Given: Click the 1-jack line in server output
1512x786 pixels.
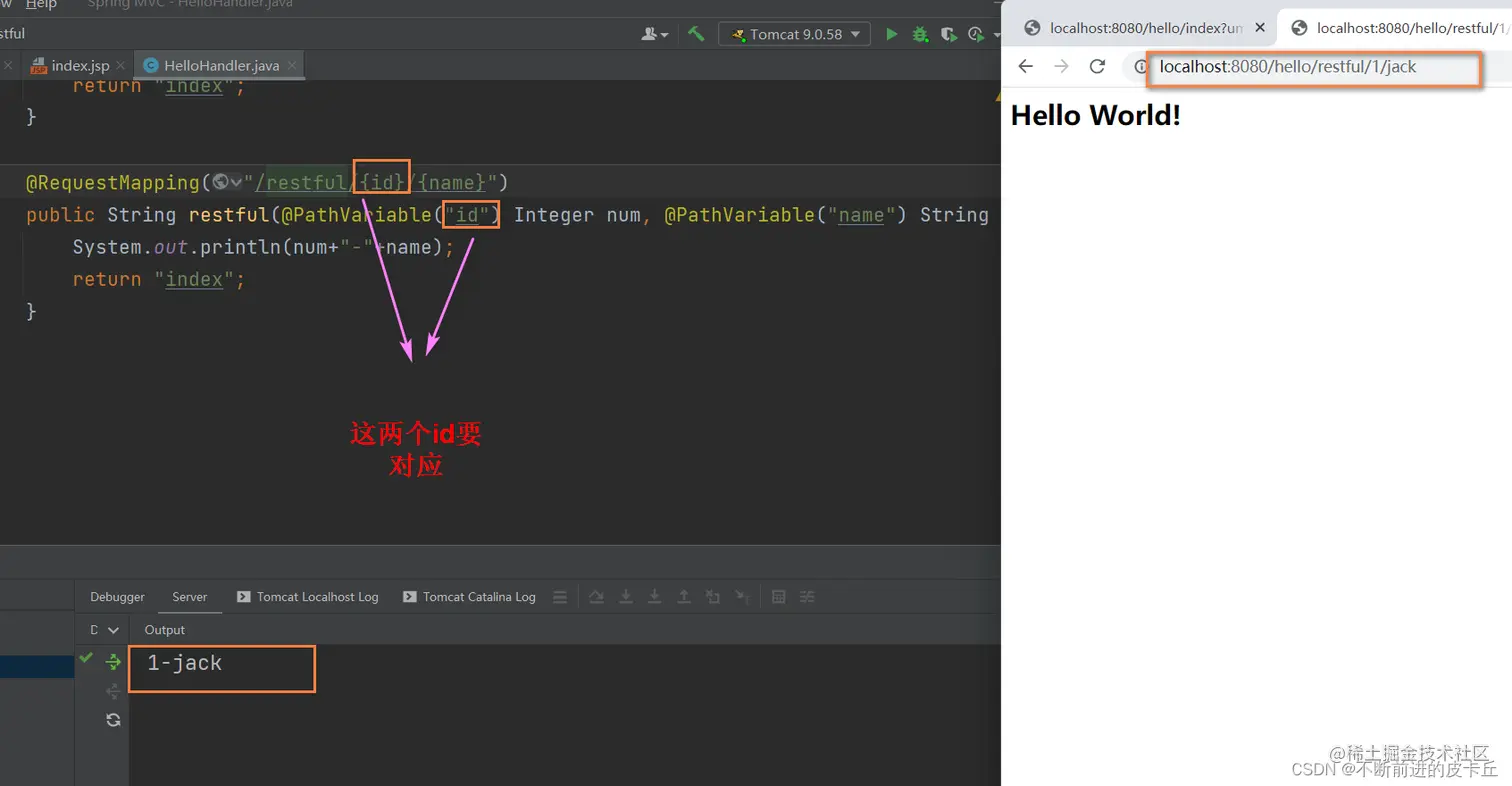Looking at the screenshot, I should pos(184,662).
